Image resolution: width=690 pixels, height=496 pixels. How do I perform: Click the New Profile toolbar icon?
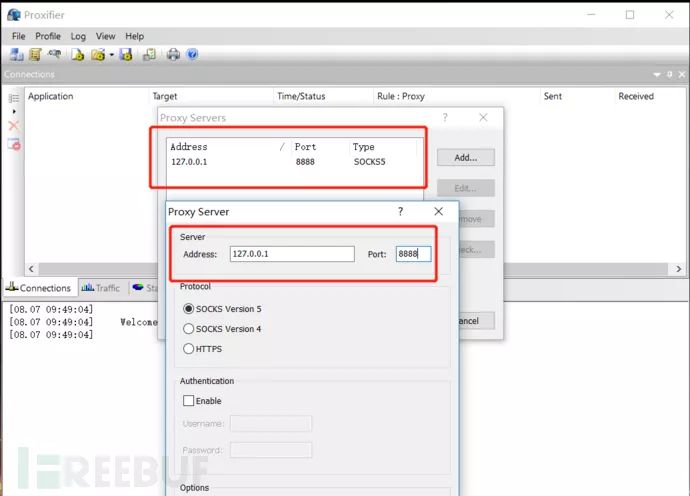click(x=78, y=55)
